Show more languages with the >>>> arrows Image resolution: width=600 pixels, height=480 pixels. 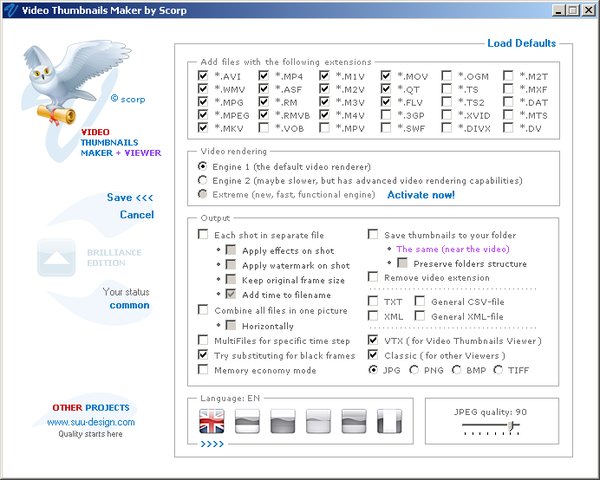point(212,444)
